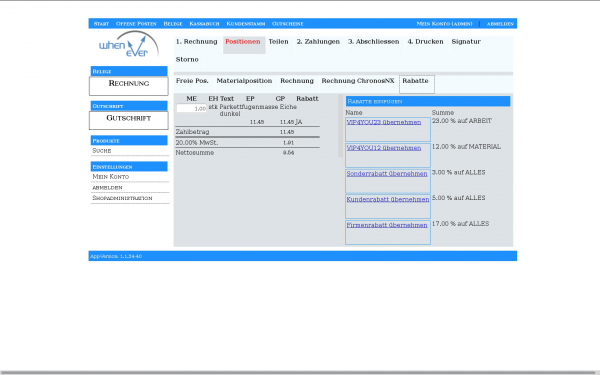600x375 pixels.
Task: Open the Rechnung ChronosNX sub-tab
Action: (358, 81)
